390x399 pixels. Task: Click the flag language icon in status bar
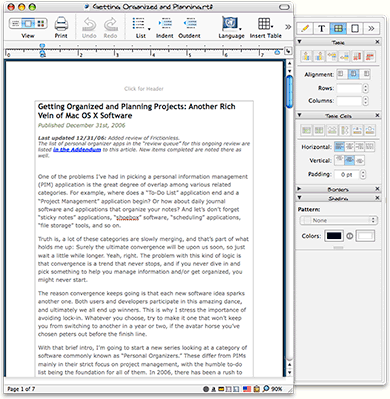[x=247, y=389]
